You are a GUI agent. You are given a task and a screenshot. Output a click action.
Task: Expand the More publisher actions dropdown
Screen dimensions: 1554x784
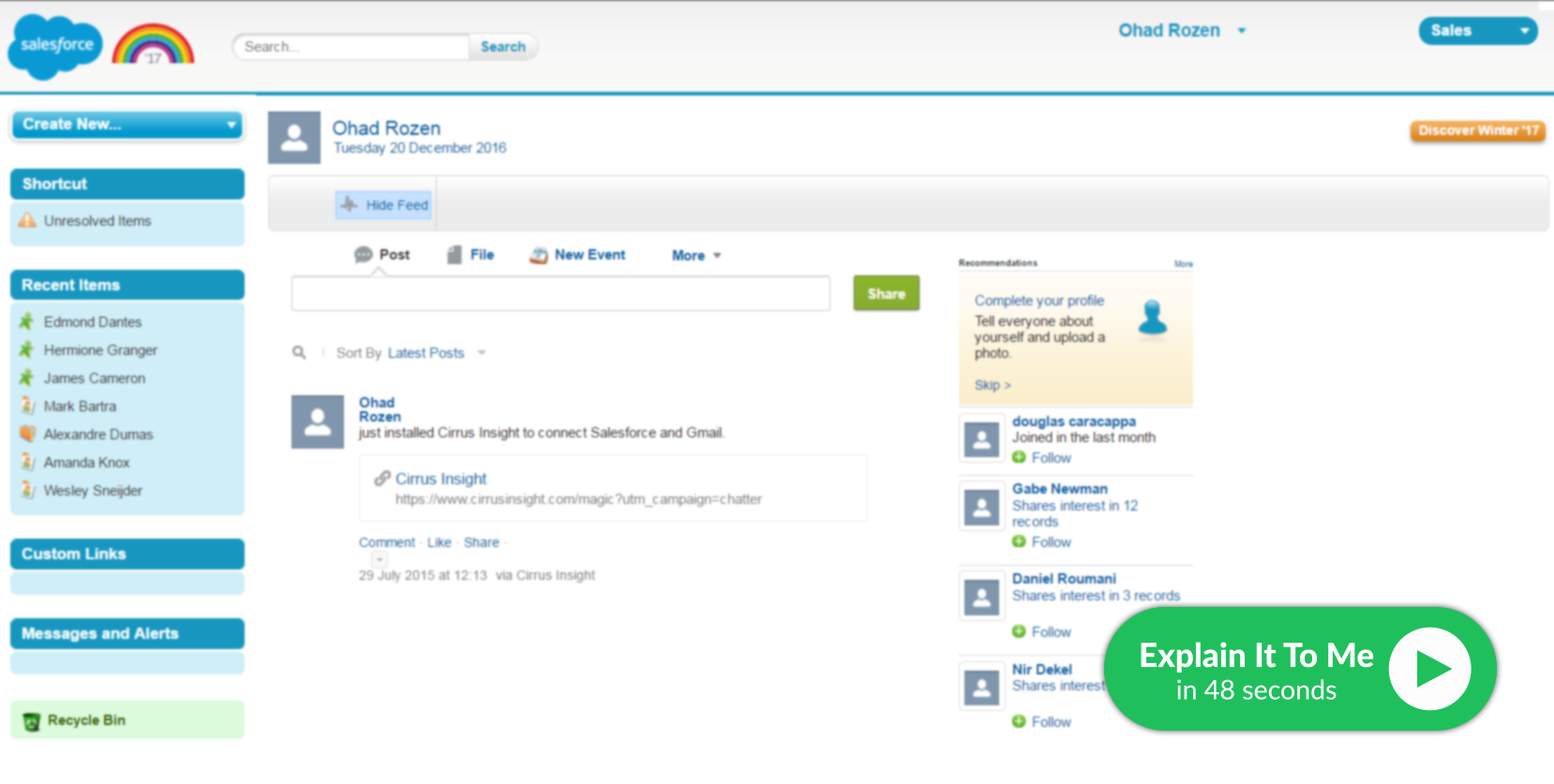696,255
